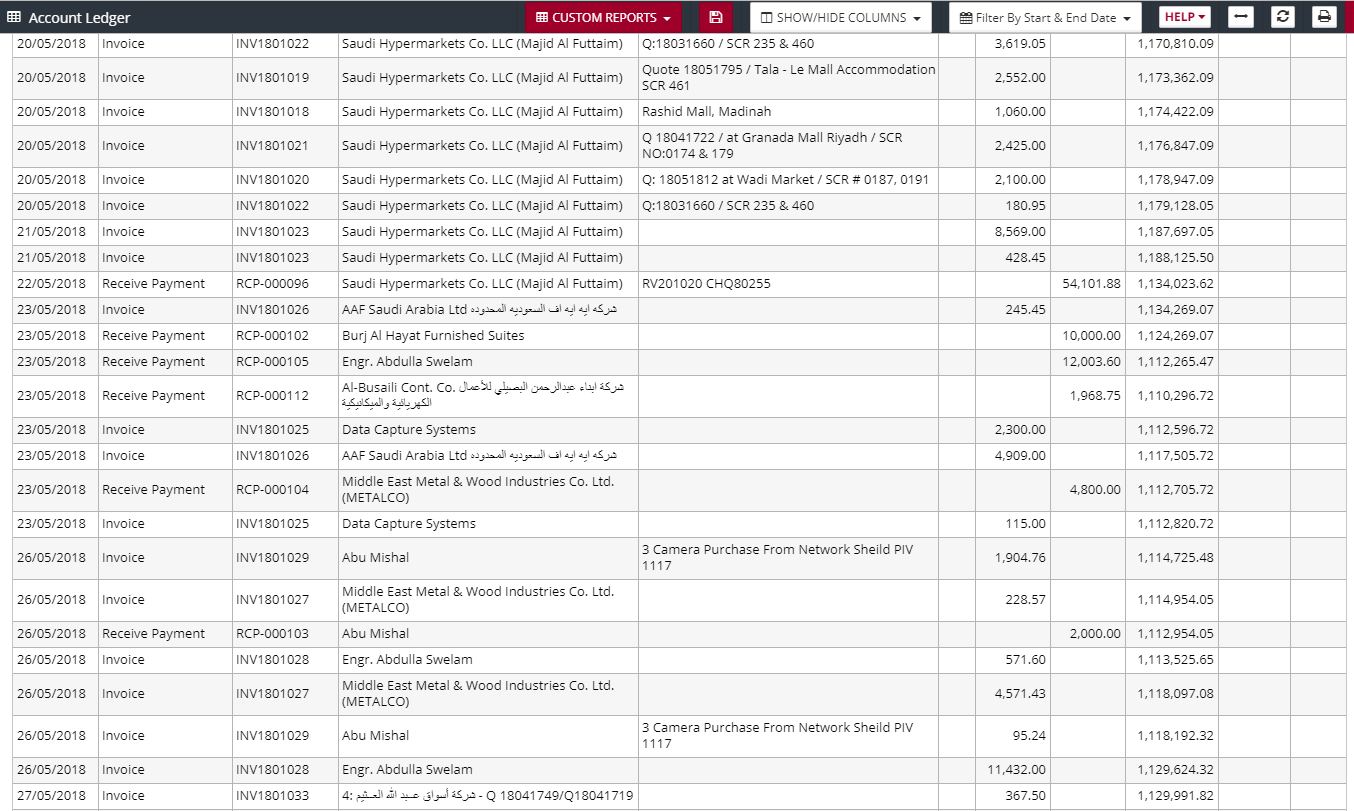Image resolution: width=1354 pixels, height=811 pixels.
Task: Click credit amount 10,000.00
Action: click(1091, 336)
